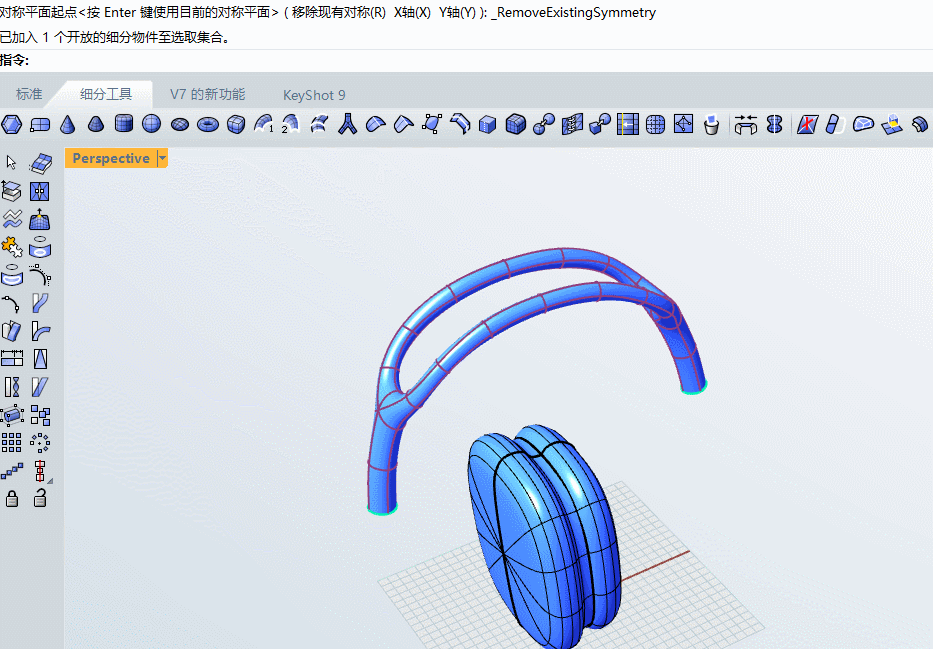The width and height of the screenshot is (933, 649).
Task: Open the Perspective viewport dropdown arrow
Action: pyautogui.click(x=162, y=158)
